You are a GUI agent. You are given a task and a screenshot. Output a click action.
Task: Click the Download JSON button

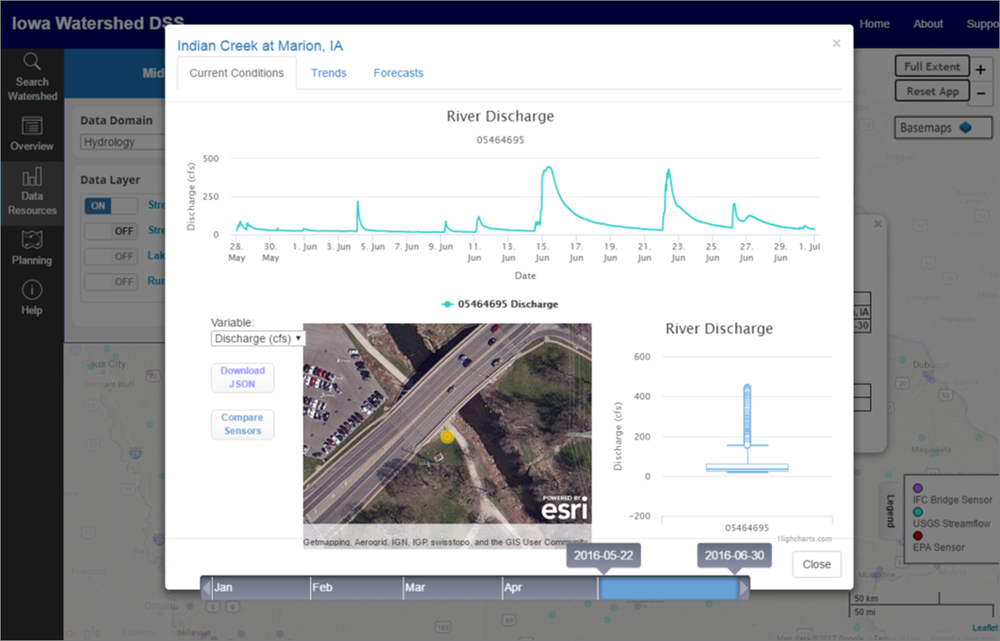(x=242, y=377)
